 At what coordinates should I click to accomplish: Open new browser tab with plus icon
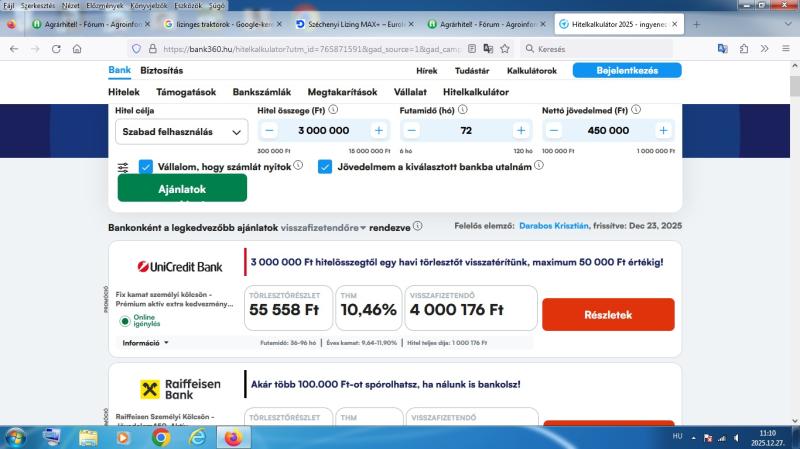[696, 24]
